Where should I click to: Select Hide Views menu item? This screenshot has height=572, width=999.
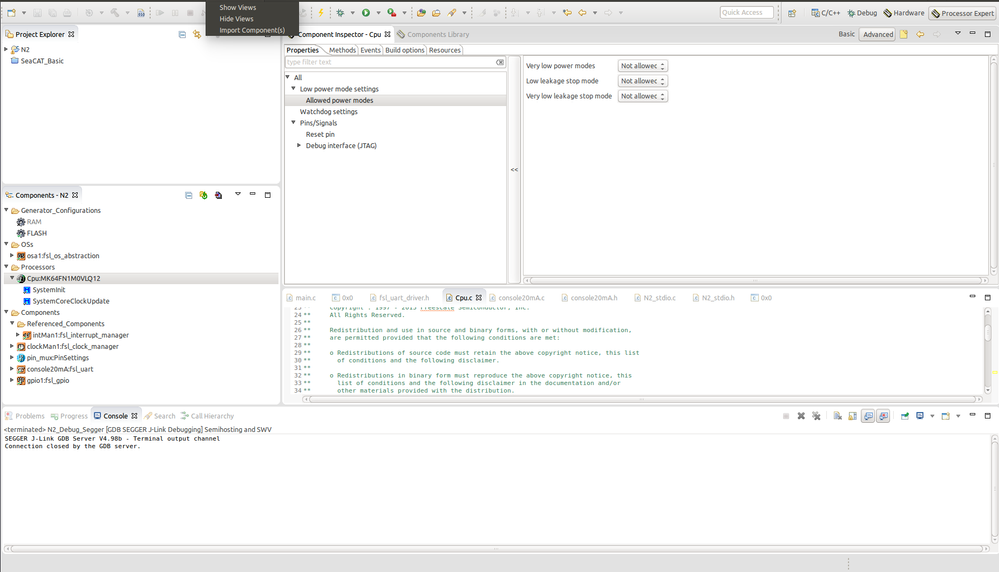[236, 19]
